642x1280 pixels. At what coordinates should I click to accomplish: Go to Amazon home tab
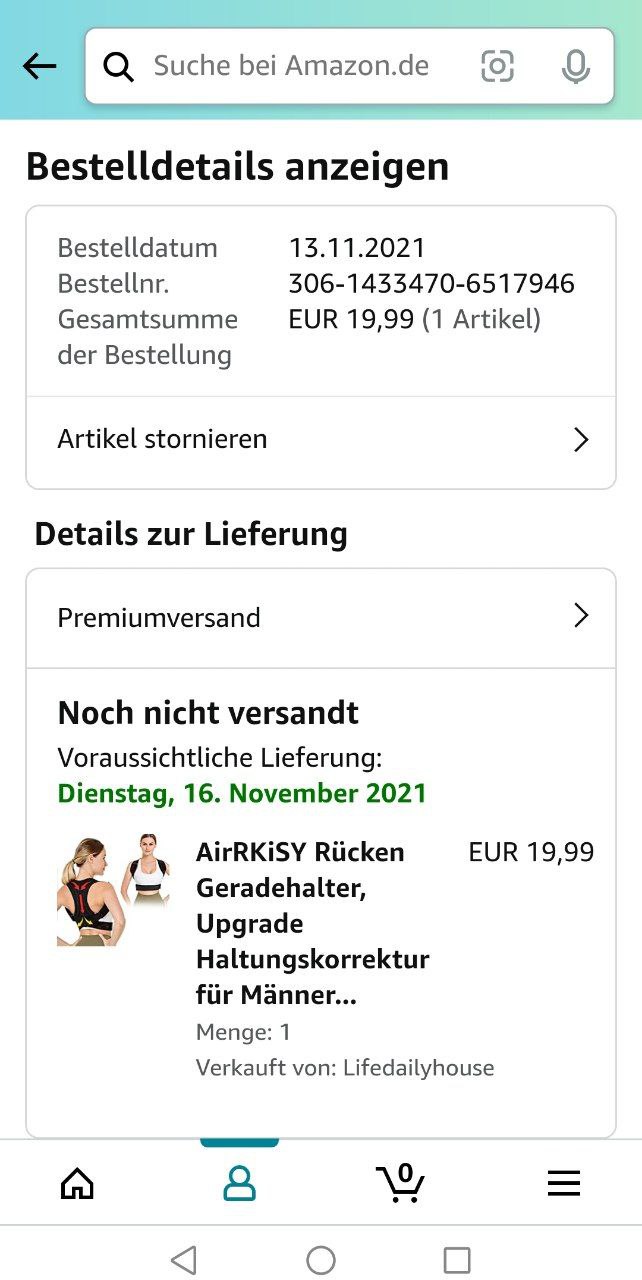coord(77,1184)
